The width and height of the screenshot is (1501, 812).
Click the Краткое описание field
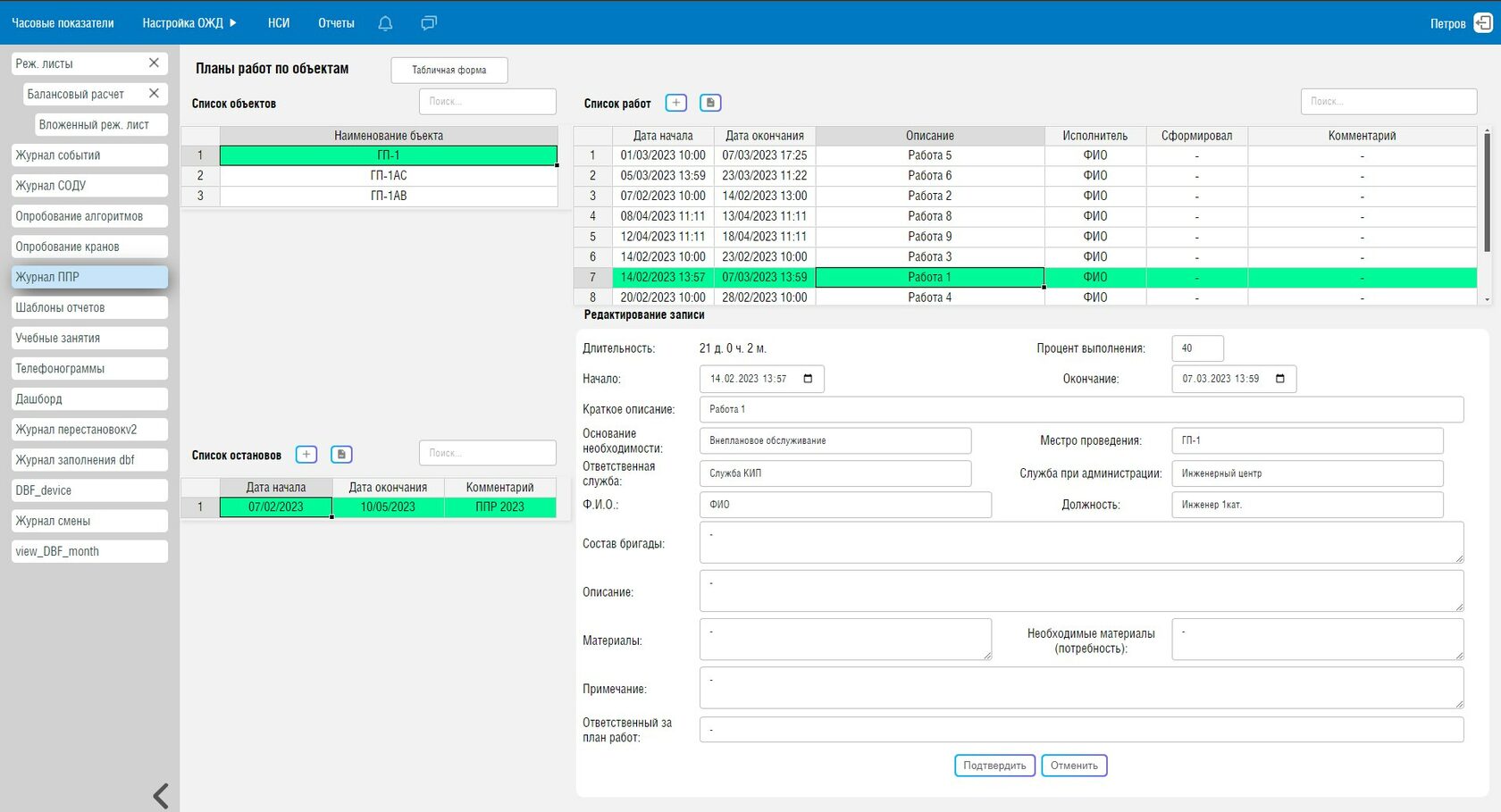pos(1081,409)
